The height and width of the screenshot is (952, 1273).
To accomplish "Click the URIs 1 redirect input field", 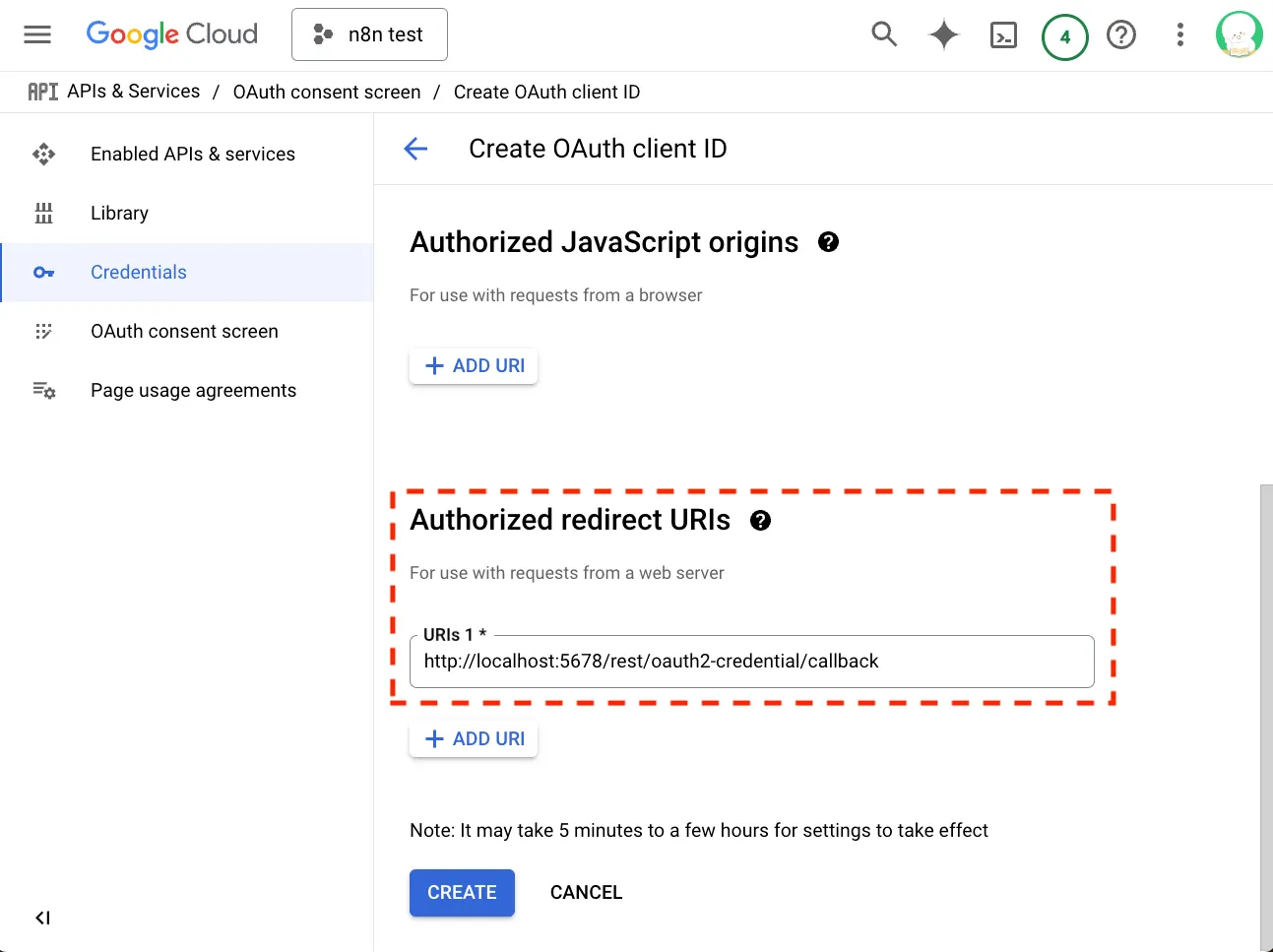I will pyautogui.click(x=752, y=662).
